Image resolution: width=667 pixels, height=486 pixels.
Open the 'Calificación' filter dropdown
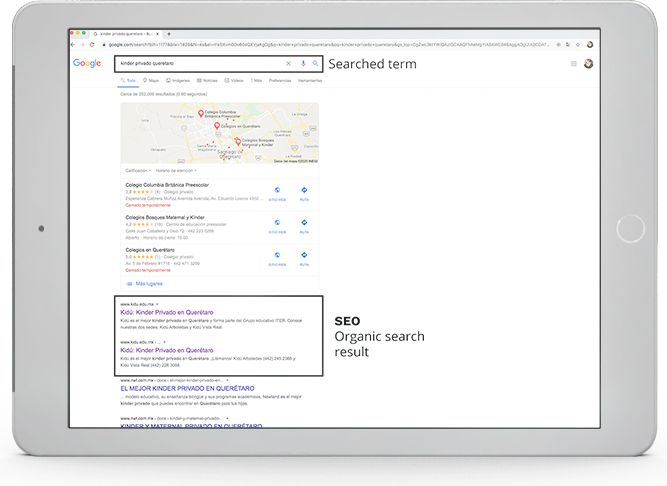138,171
